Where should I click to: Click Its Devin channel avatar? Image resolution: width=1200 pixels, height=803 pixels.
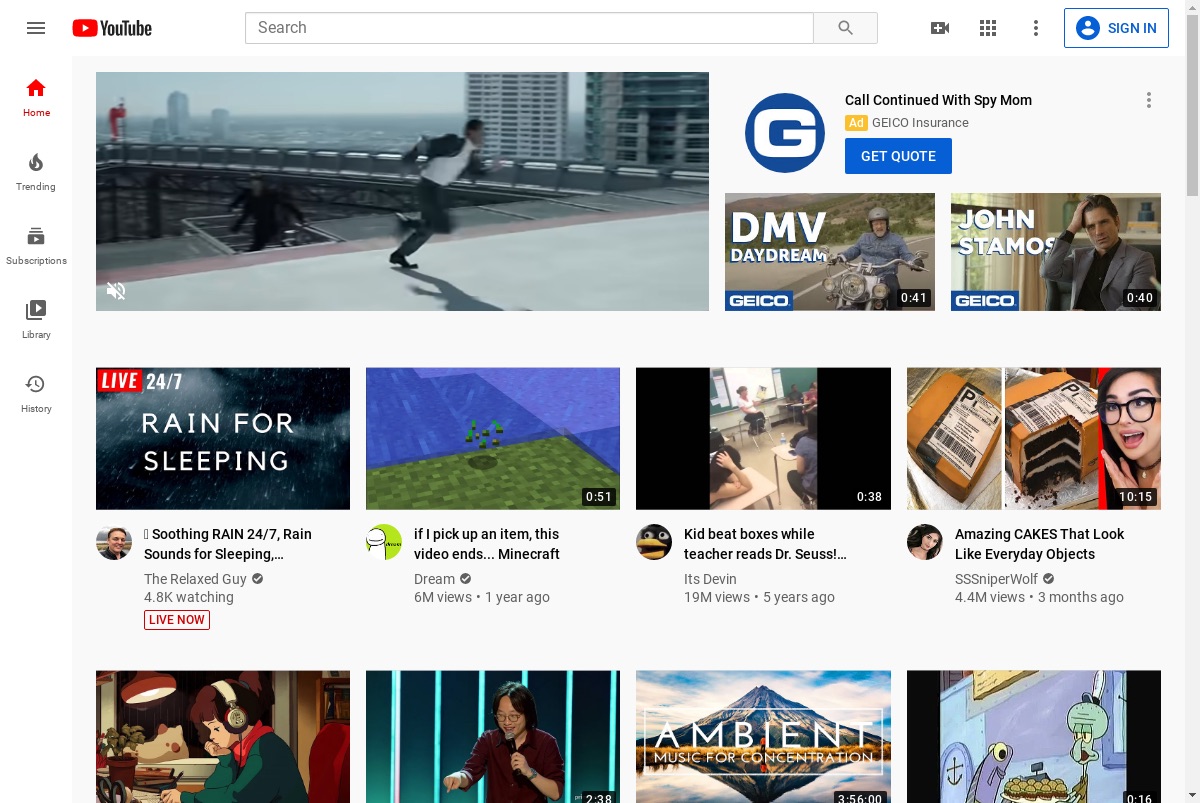click(x=654, y=542)
